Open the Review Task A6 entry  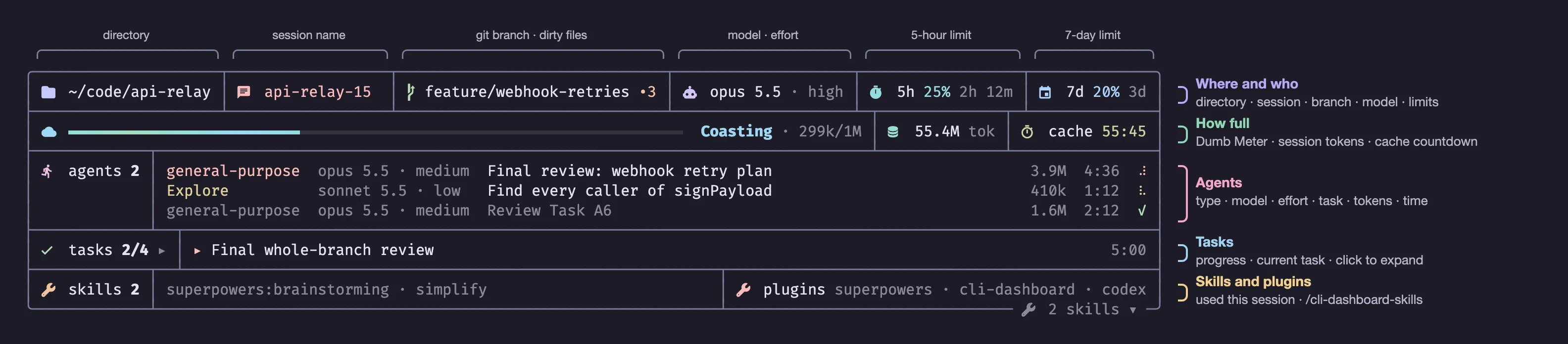(549, 211)
